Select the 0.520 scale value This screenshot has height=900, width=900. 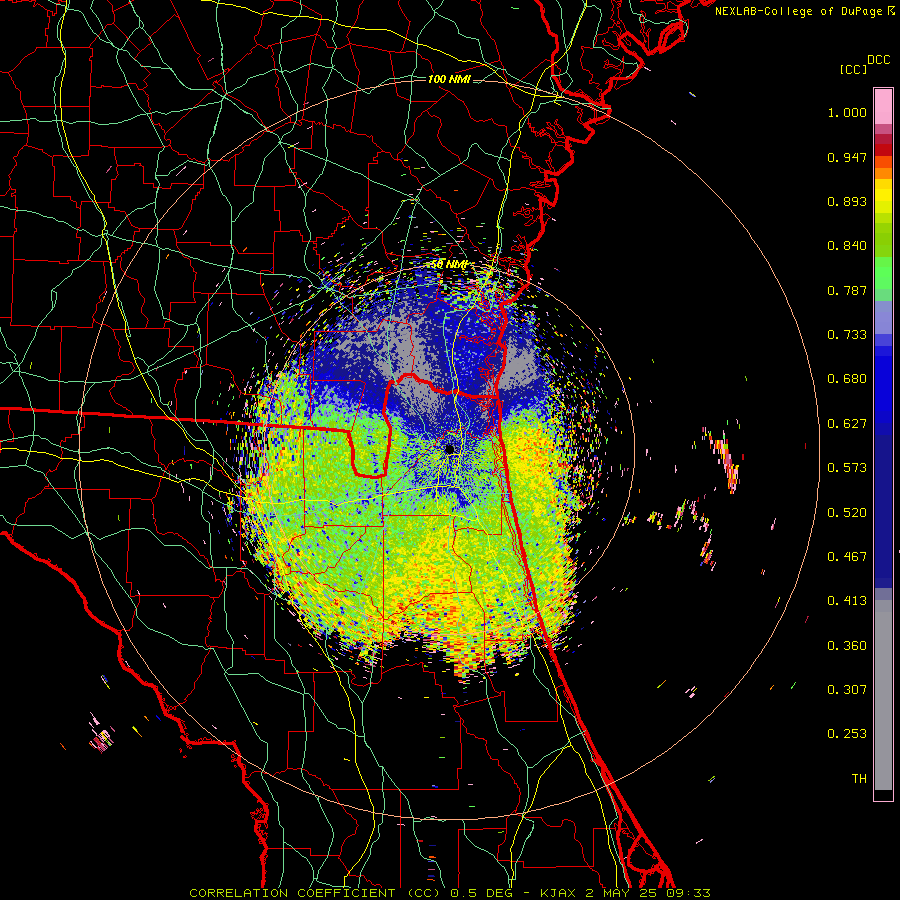(847, 513)
